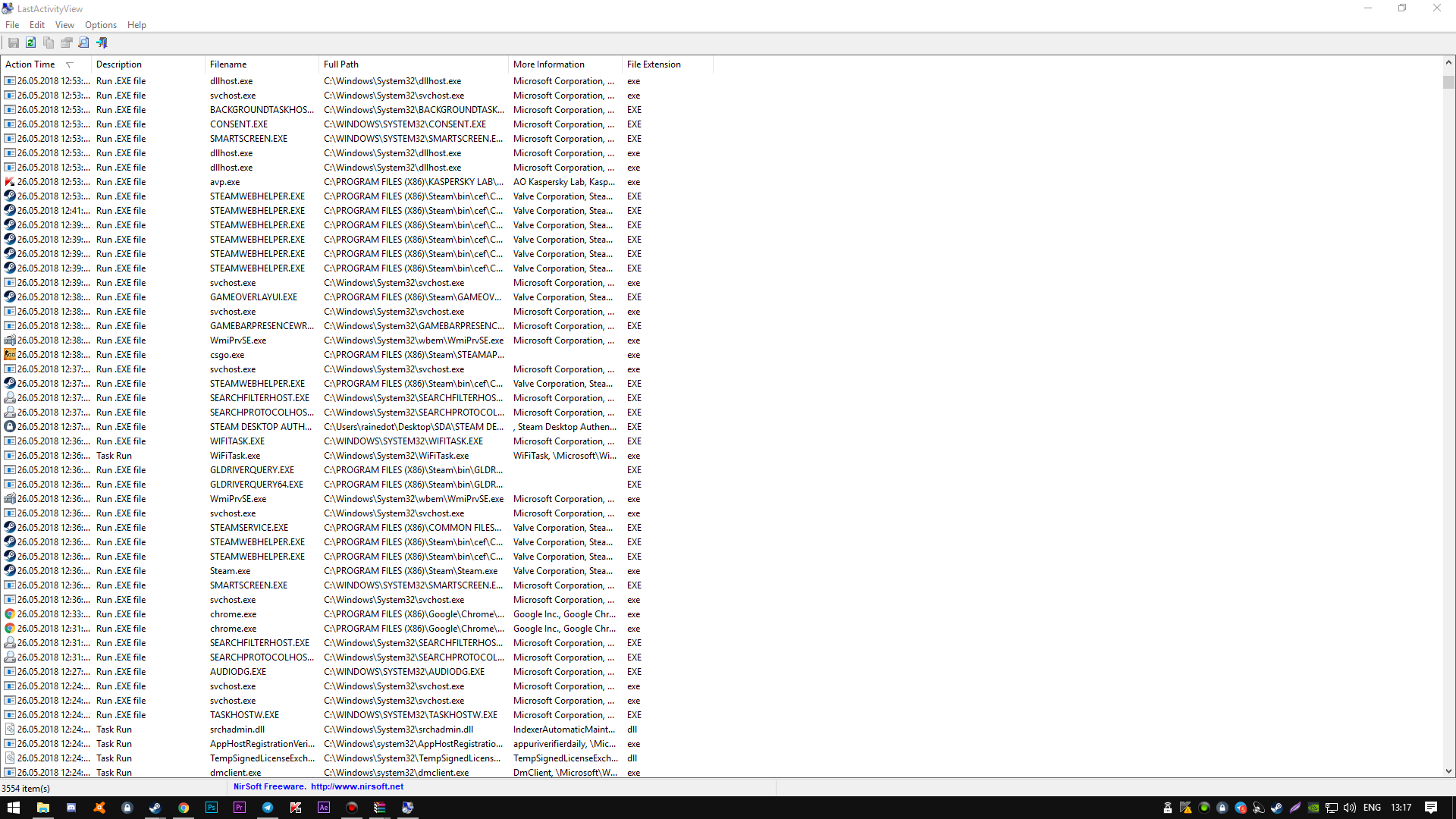Click the Sort by Description column header
This screenshot has width=1456, height=819.
[119, 64]
